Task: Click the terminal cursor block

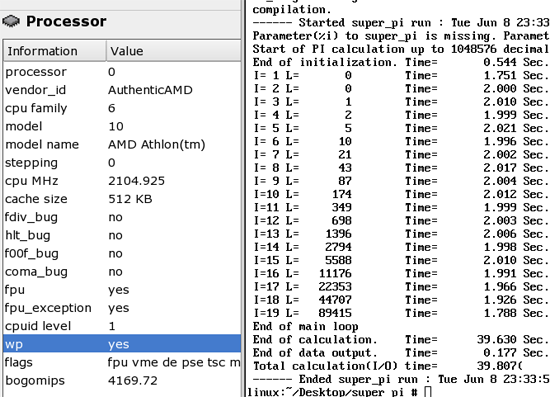Action: tap(428, 392)
